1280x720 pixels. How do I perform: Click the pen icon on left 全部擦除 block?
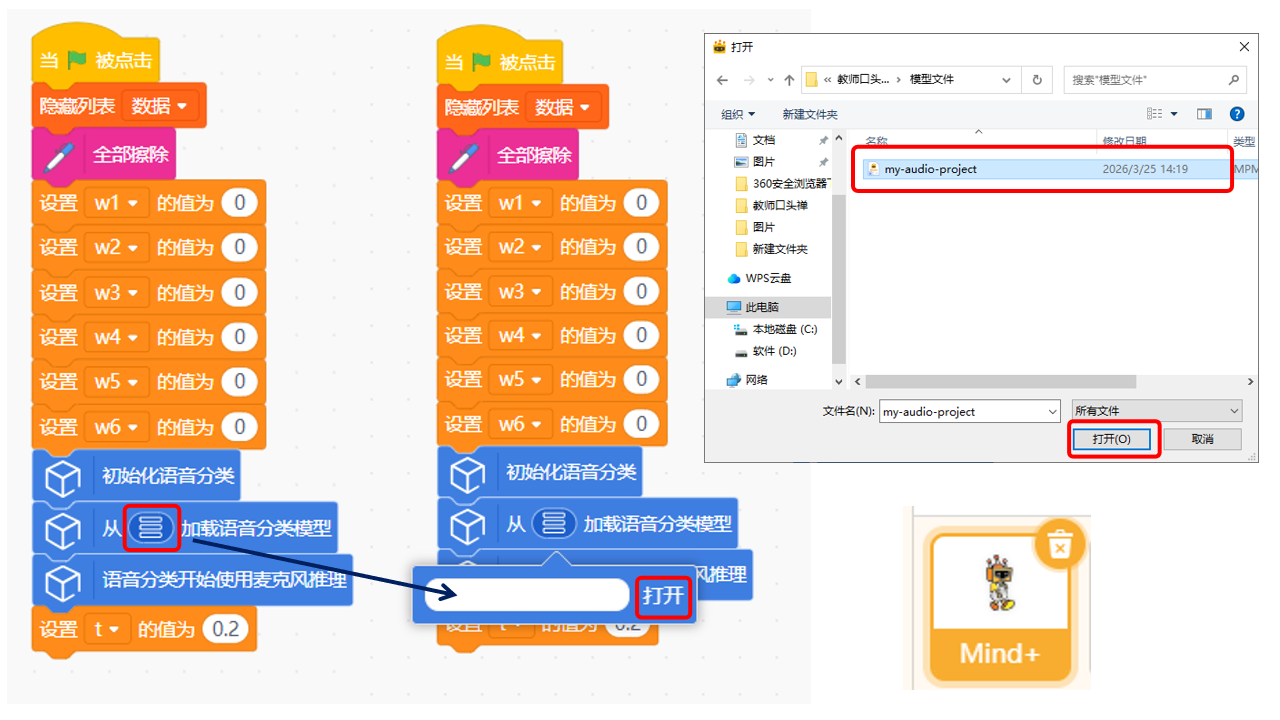[60, 155]
